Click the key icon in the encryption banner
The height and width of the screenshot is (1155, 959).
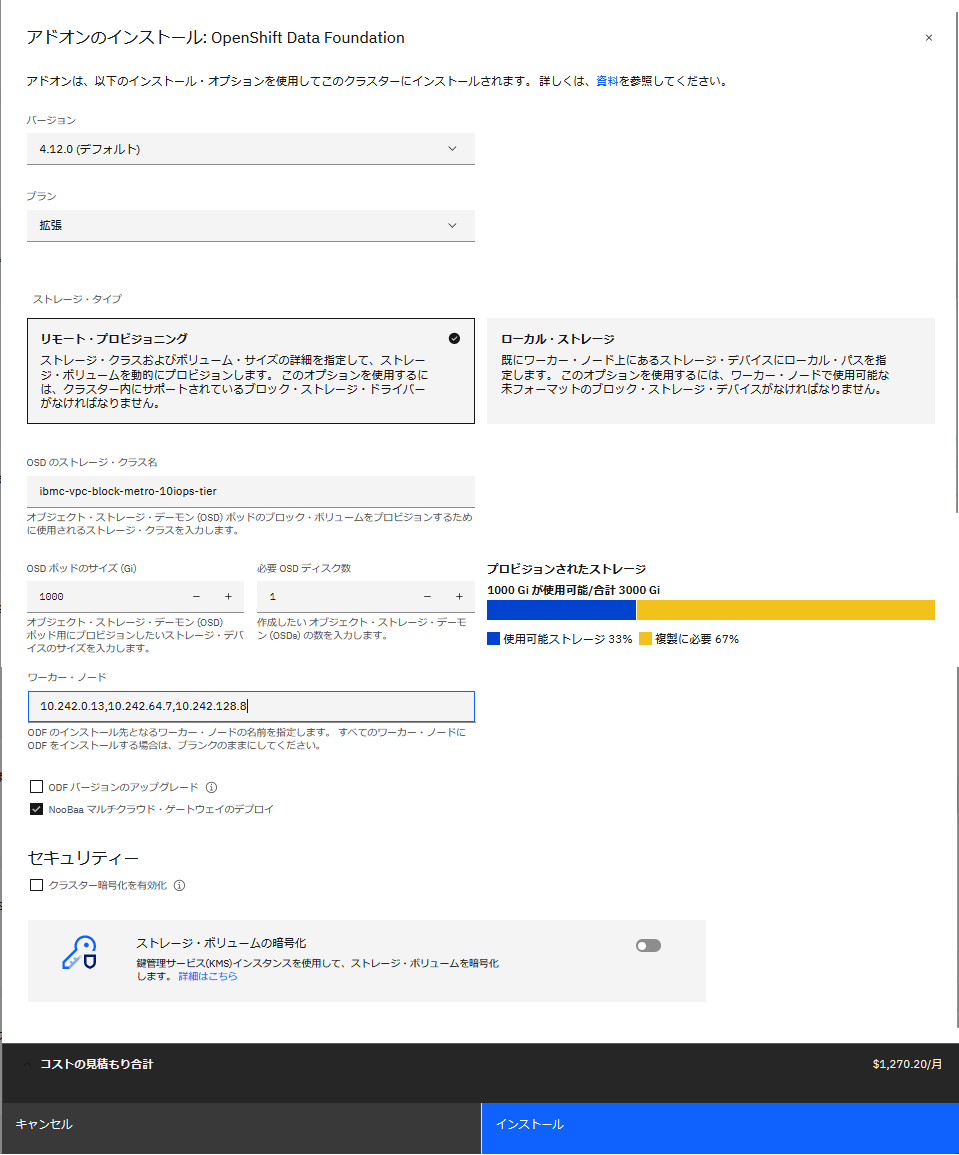pos(77,952)
